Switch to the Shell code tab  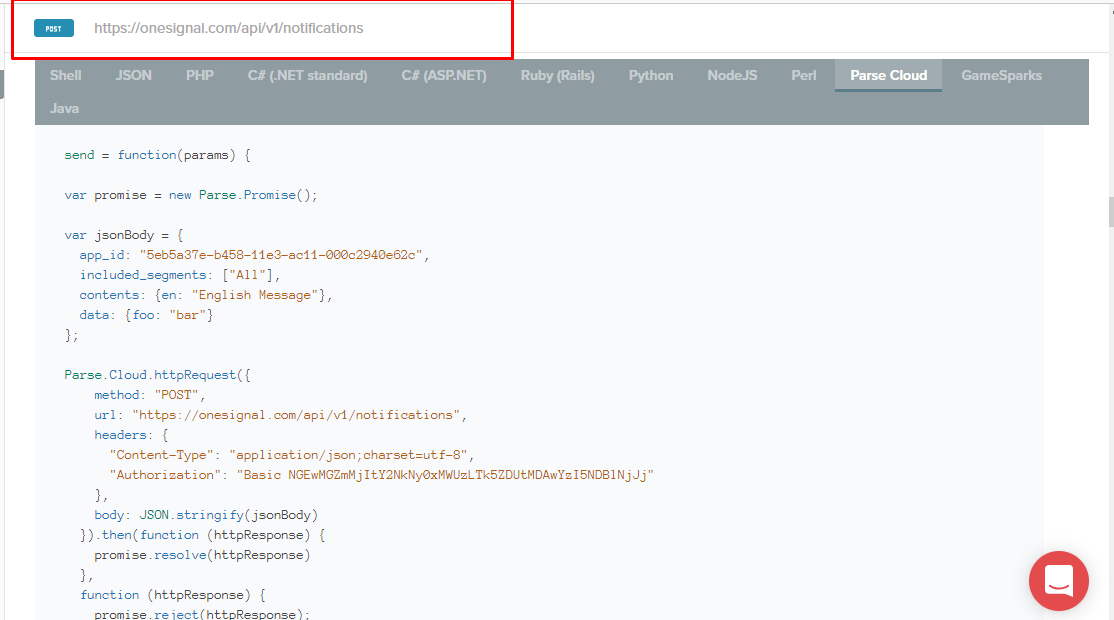pos(65,75)
